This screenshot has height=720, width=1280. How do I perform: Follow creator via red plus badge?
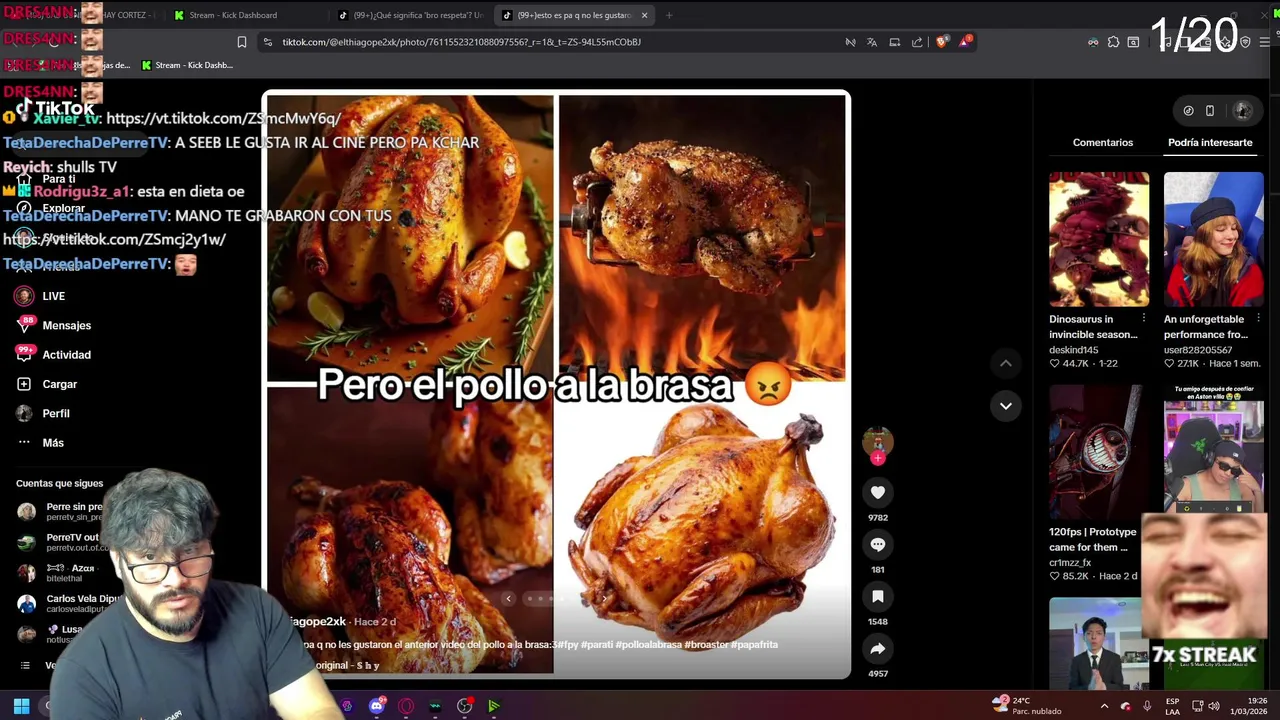(877, 458)
